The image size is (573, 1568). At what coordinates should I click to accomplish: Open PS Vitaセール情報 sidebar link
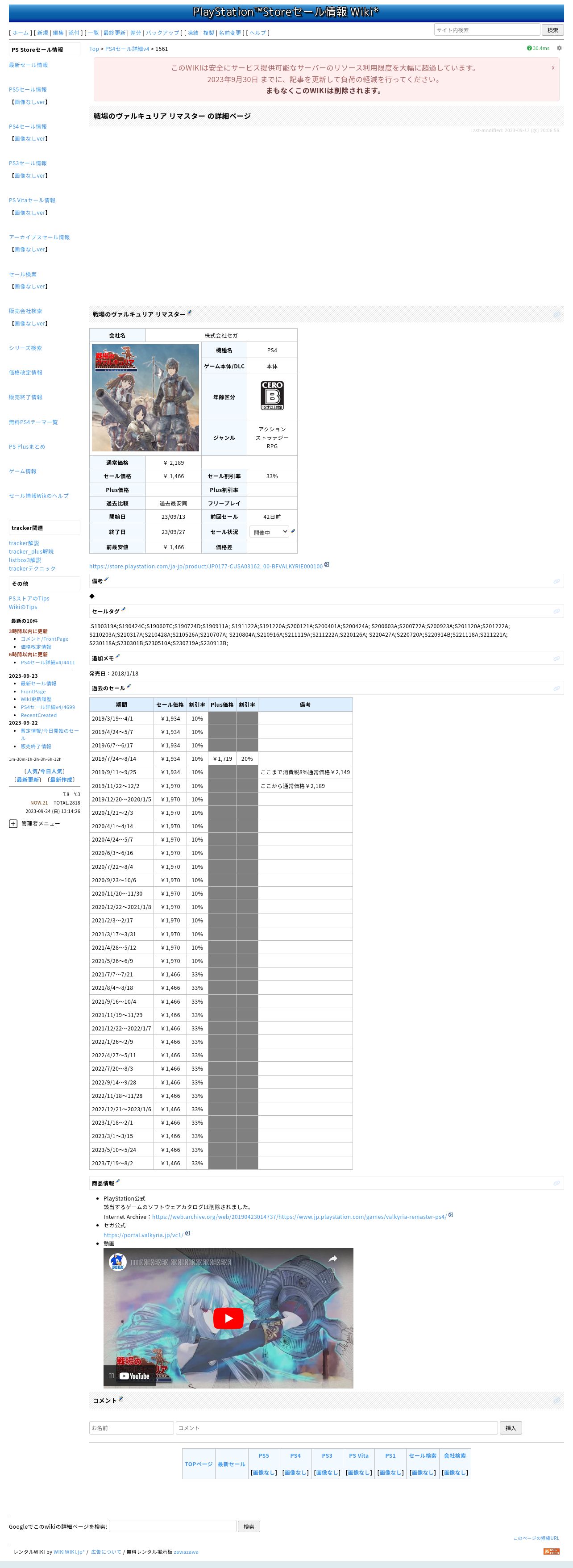coord(32,200)
